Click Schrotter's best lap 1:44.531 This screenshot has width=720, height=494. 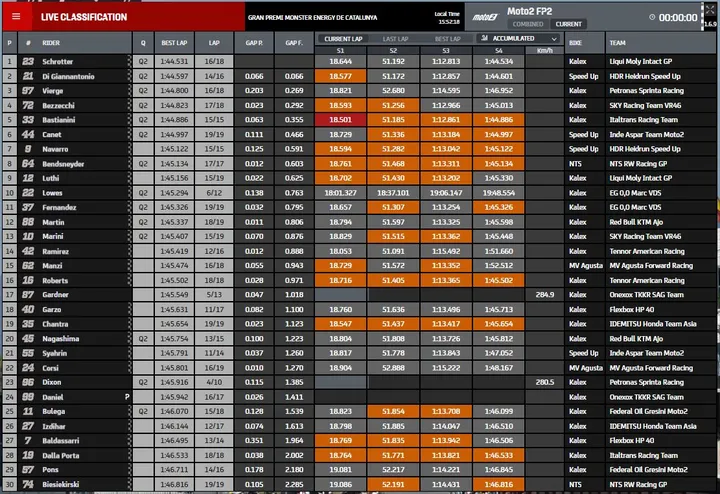tap(174, 62)
